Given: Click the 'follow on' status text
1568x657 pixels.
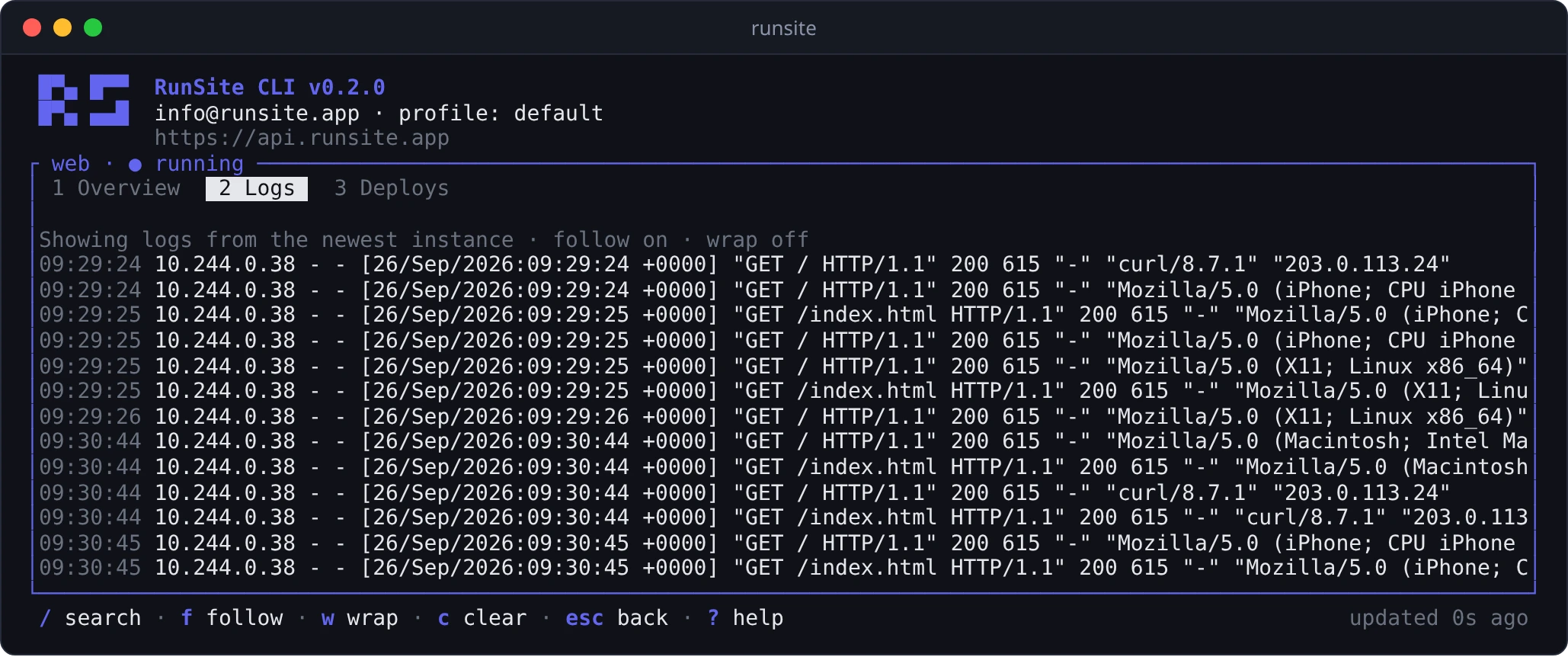Looking at the screenshot, I should 610,239.
